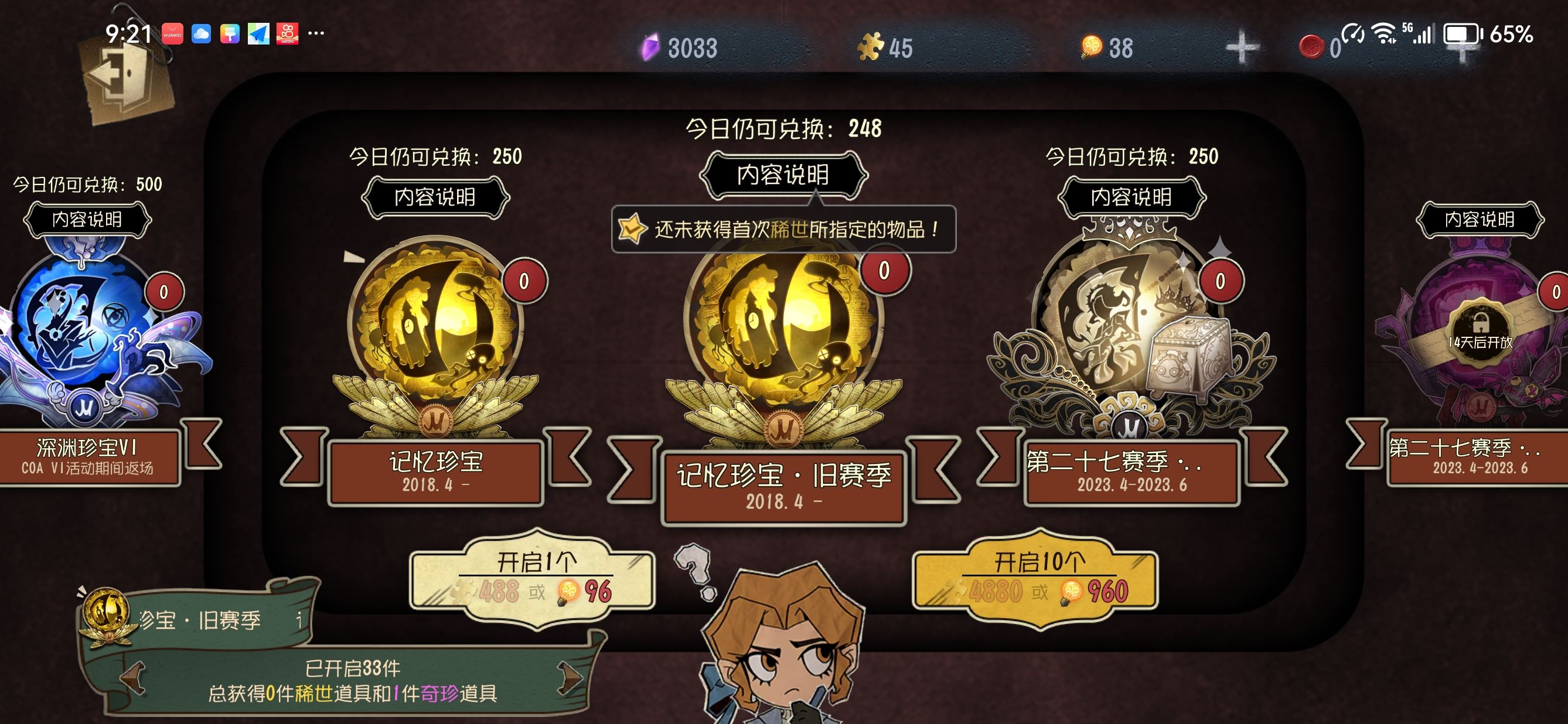Click left arrow on statistics banner
Screen dimensions: 1568x724
(x=134, y=677)
